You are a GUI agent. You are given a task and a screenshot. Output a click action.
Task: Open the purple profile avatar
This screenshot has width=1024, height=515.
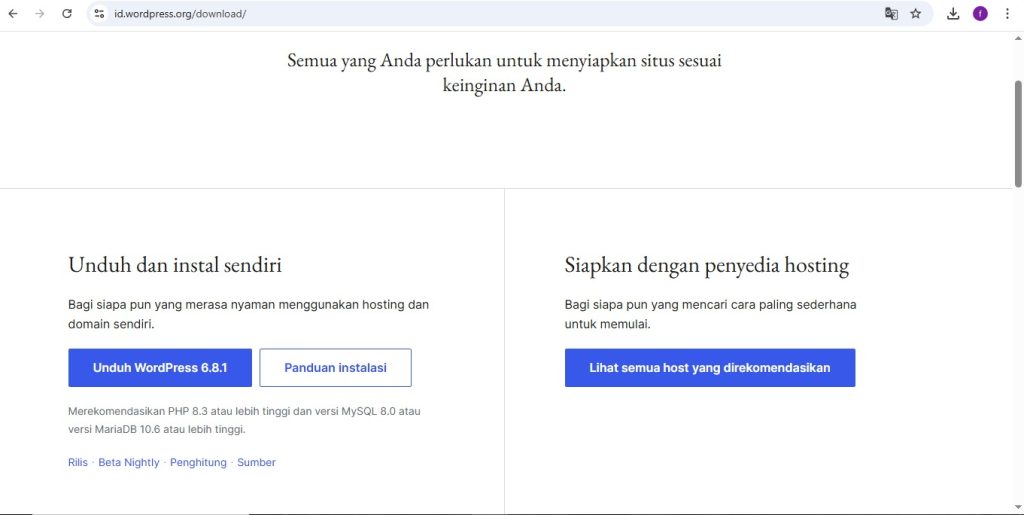980,14
